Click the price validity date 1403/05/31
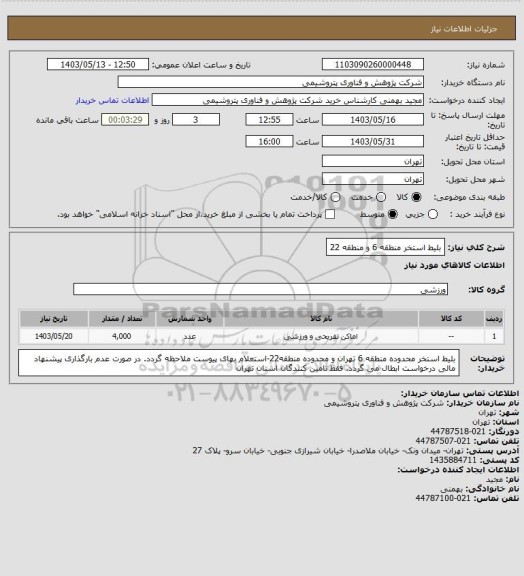The height and width of the screenshot is (576, 524). [373, 141]
